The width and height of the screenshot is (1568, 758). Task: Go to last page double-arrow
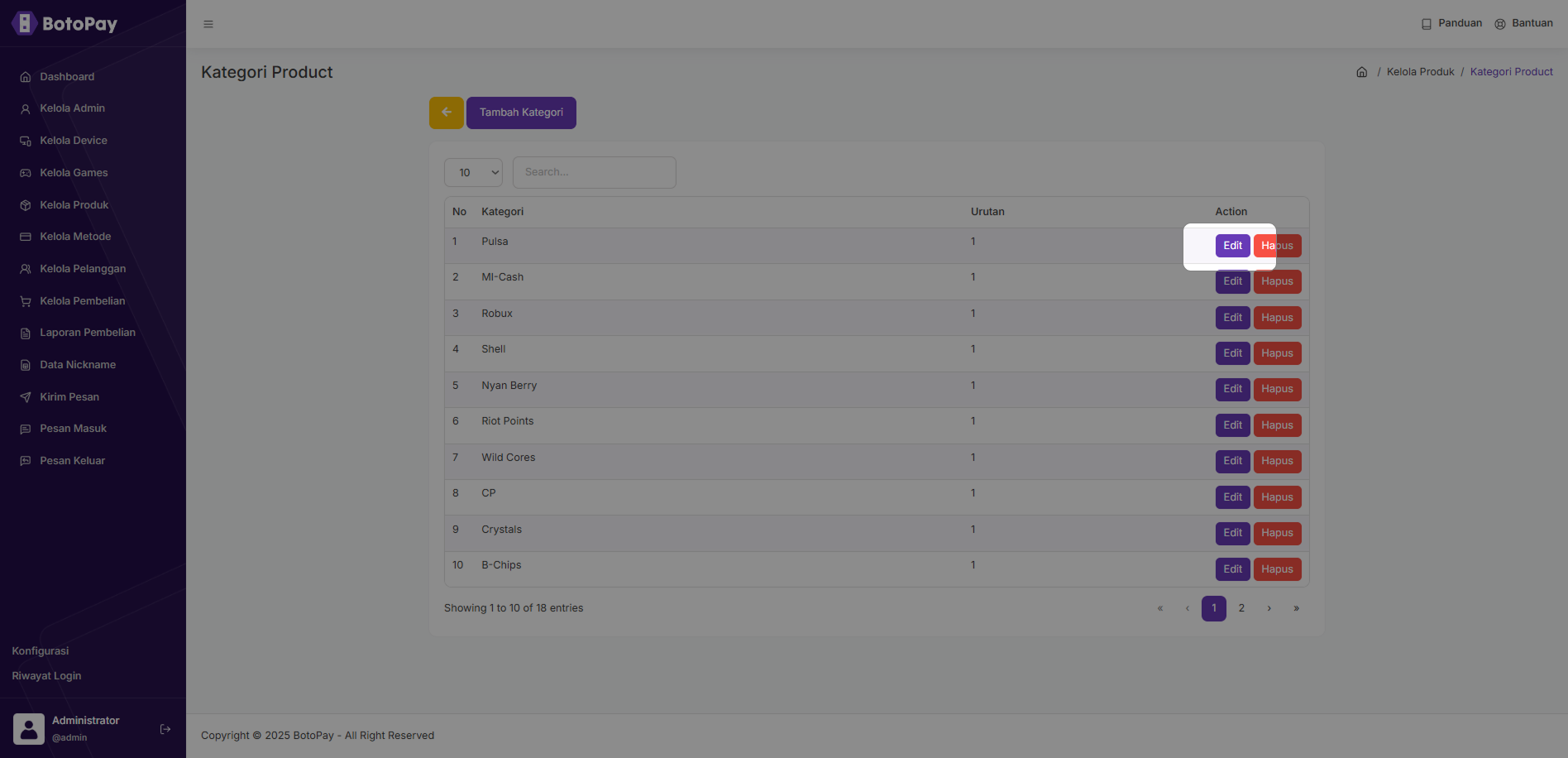[x=1297, y=608]
